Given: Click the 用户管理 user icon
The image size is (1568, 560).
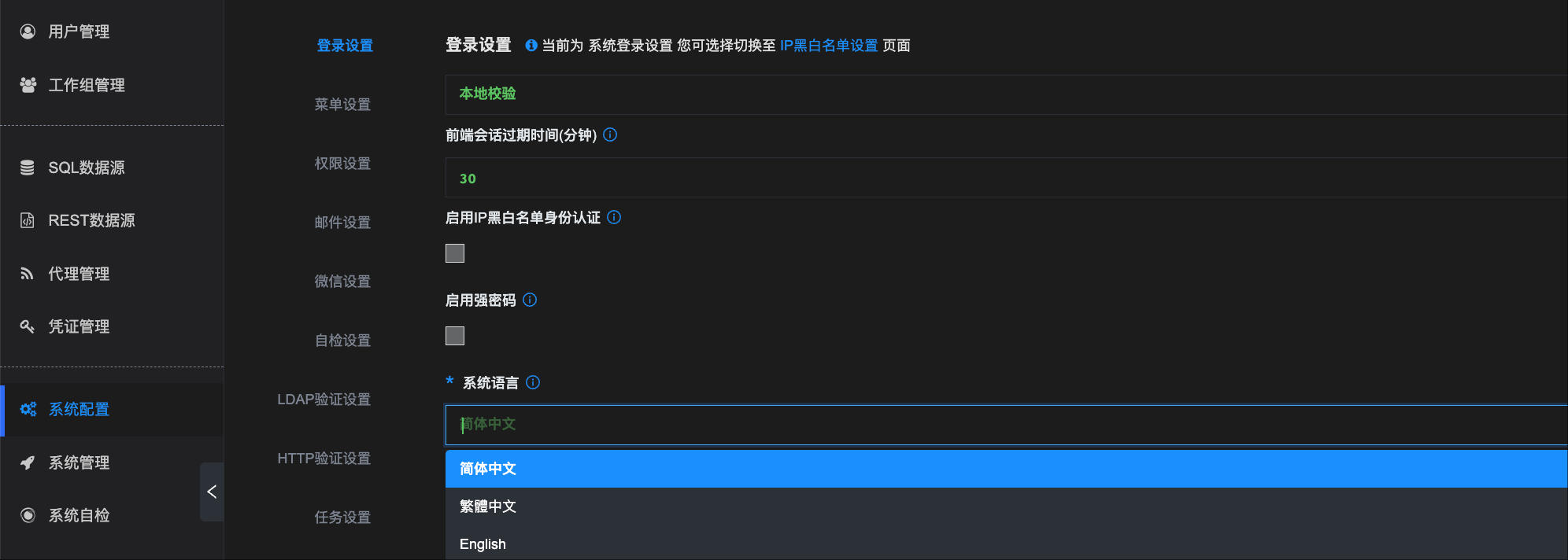Looking at the screenshot, I should click(28, 31).
